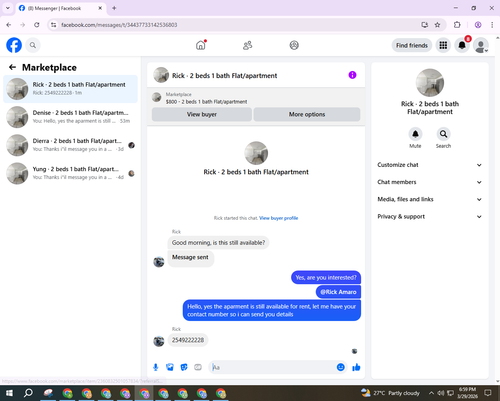The height and width of the screenshot is (401, 500).
Task: Expand Privacy & support section
Action: [430, 217]
